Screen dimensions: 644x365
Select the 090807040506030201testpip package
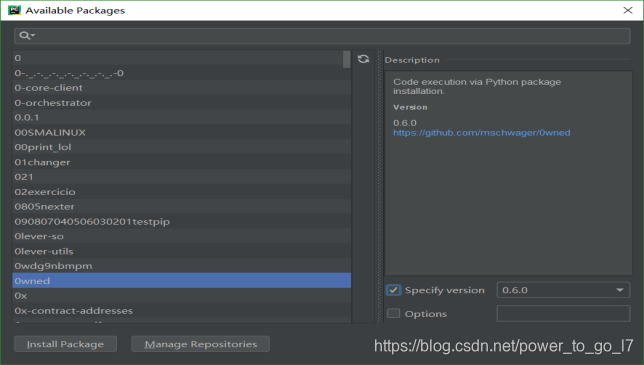(182, 221)
